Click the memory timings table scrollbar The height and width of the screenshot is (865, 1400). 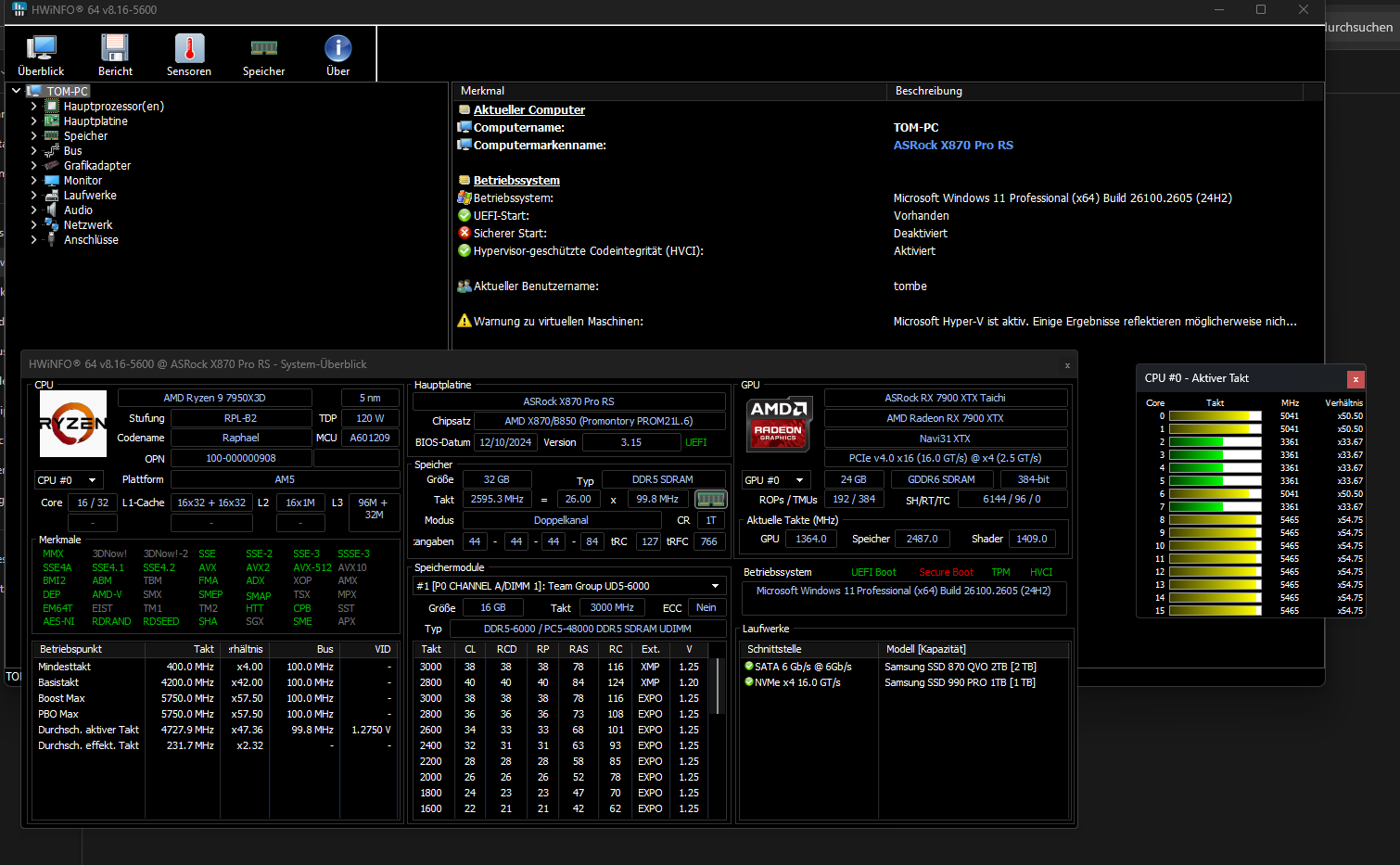coord(716,686)
